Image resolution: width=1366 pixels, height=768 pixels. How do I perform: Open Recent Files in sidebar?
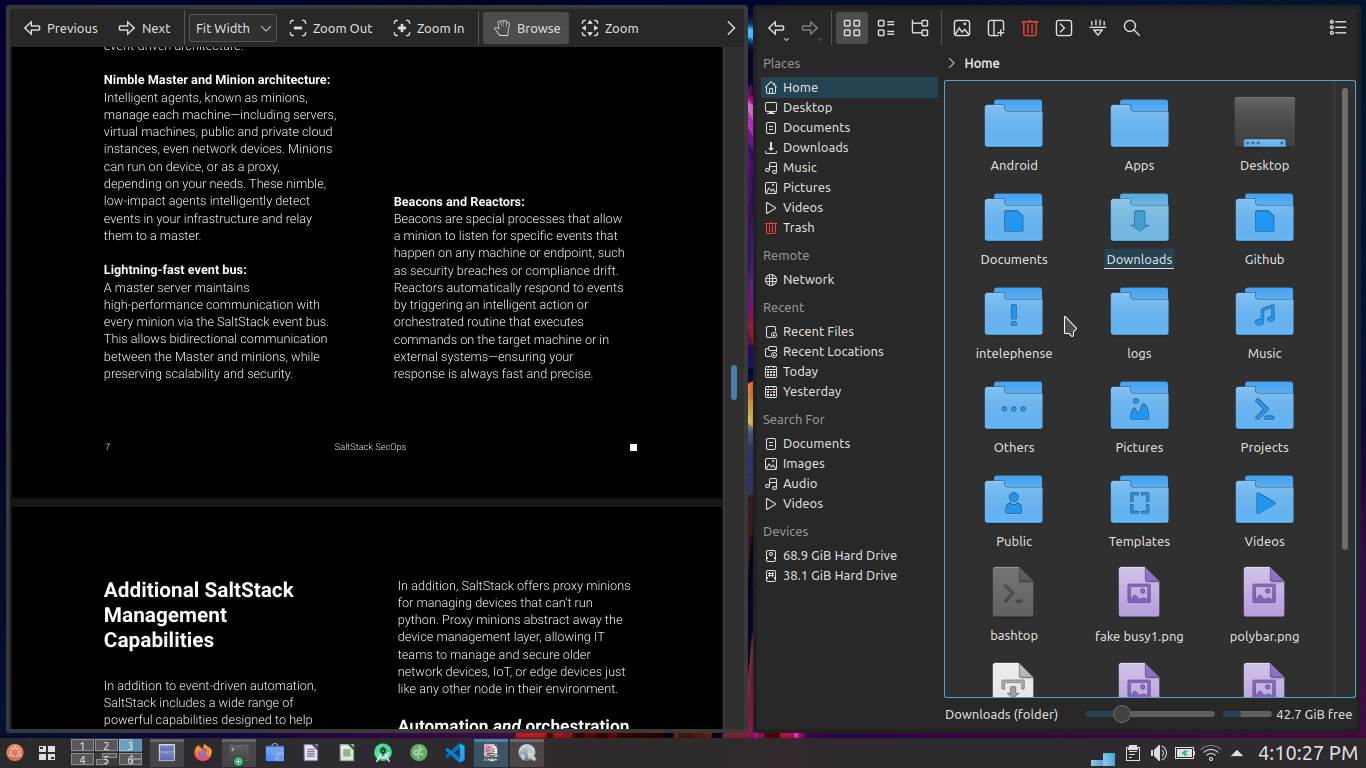click(x=849, y=331)
